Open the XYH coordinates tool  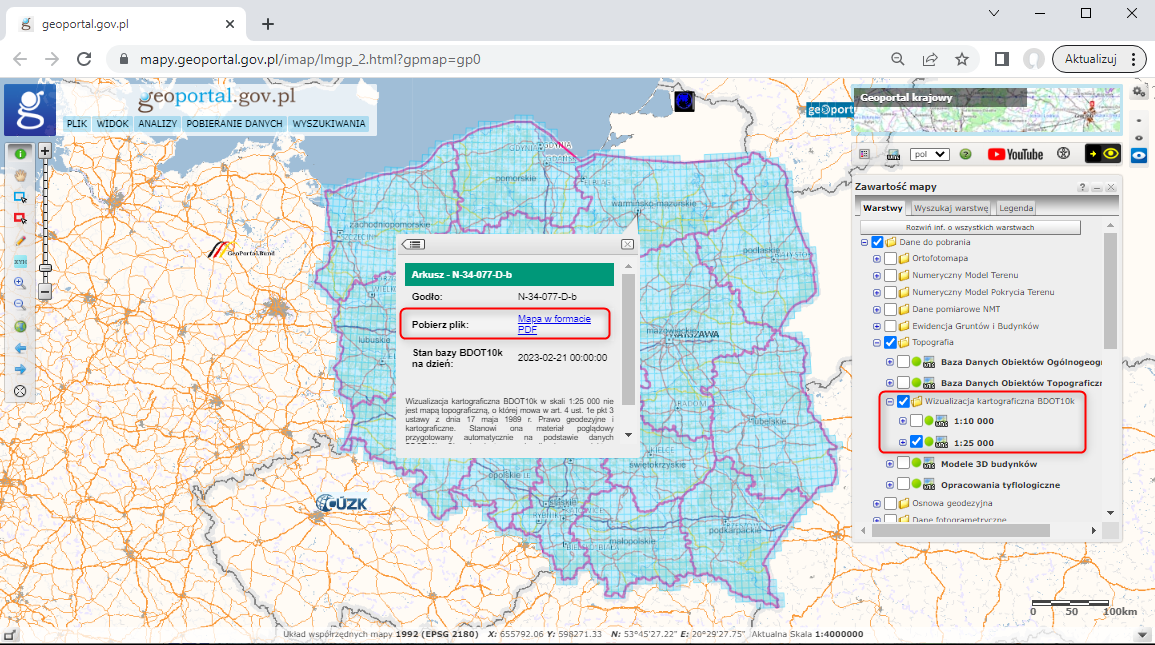pos(20,261)
